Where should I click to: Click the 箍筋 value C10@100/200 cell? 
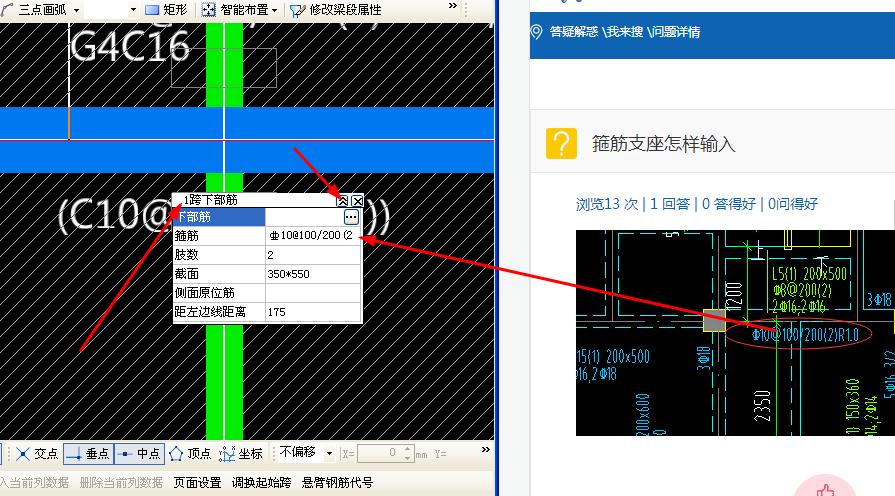[313, 235]
